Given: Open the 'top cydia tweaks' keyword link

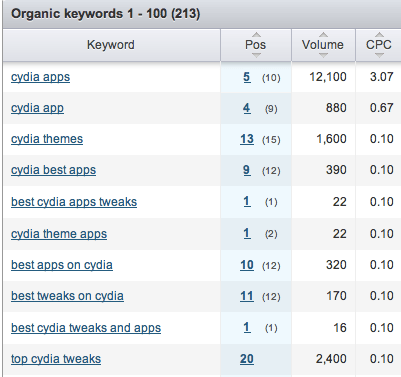Looking at the screenshot, I should point(56,359).
